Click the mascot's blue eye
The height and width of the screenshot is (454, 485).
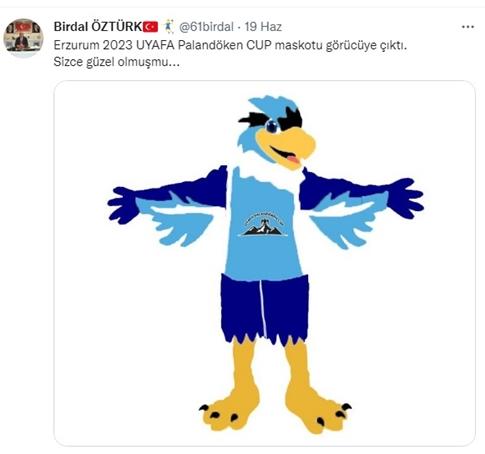(x=272, y=126)
